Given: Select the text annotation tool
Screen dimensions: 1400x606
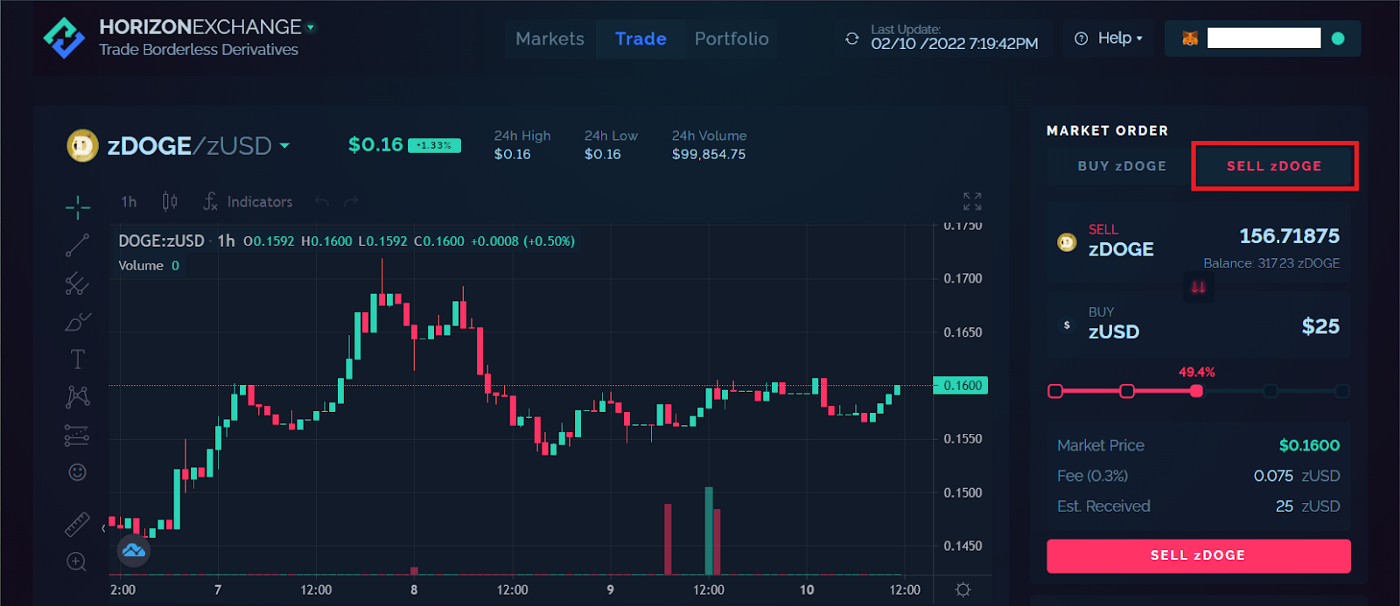Looking at the screenshot, I should coord(78,359).
